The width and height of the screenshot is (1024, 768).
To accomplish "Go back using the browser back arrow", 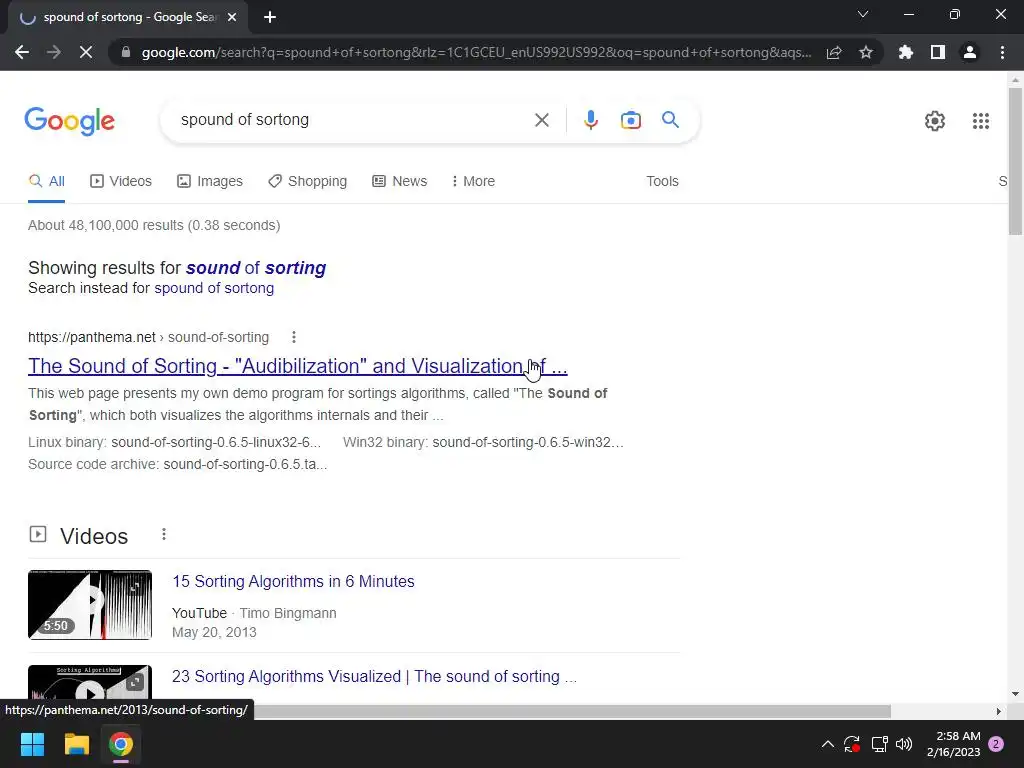I will tap(22, 52).
